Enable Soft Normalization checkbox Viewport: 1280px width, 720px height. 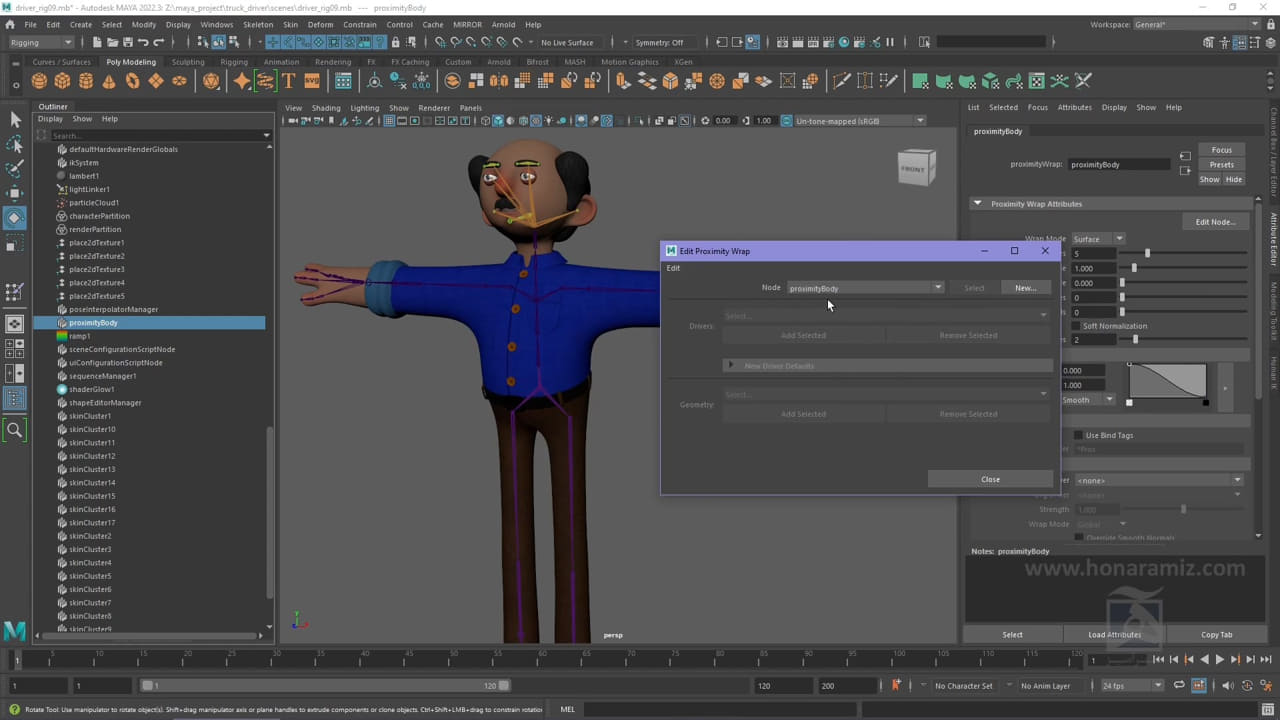pyautogui.click(x=1077, y=326)
